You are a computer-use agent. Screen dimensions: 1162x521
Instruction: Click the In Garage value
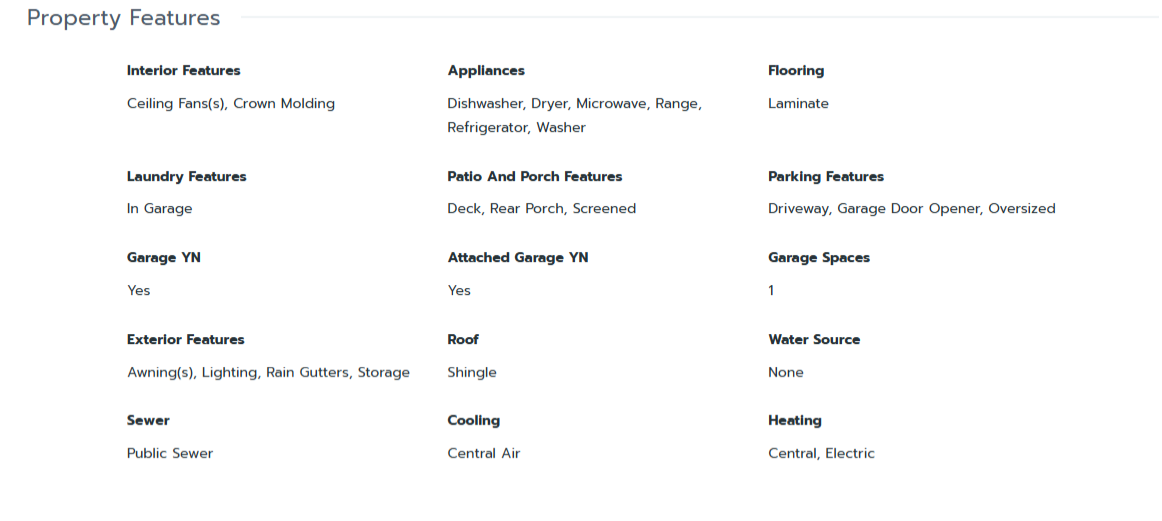tap(159, 209)
